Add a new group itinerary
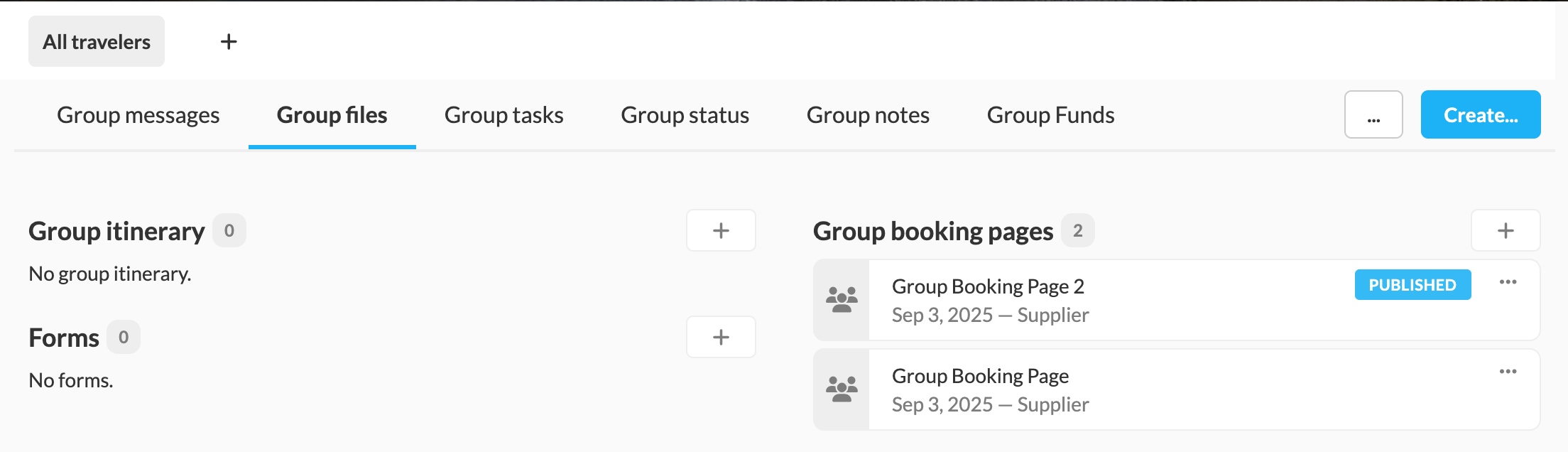Image resolution: width=1568 pixels, height=452 pixels. (x=721, y=230)
